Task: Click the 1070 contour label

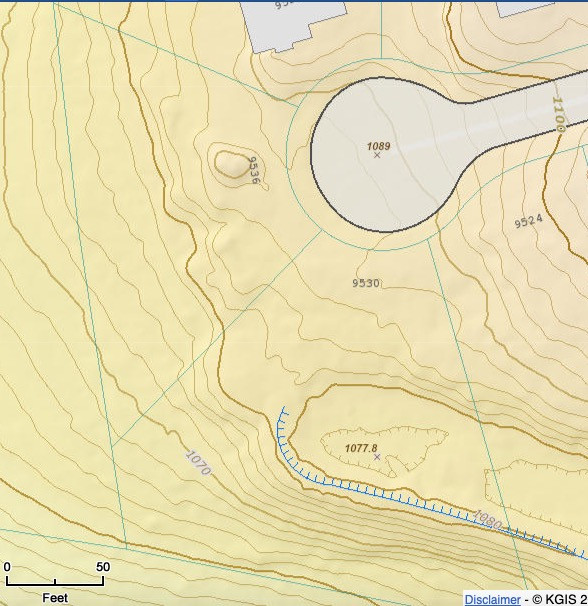Action: pos(198,463)
